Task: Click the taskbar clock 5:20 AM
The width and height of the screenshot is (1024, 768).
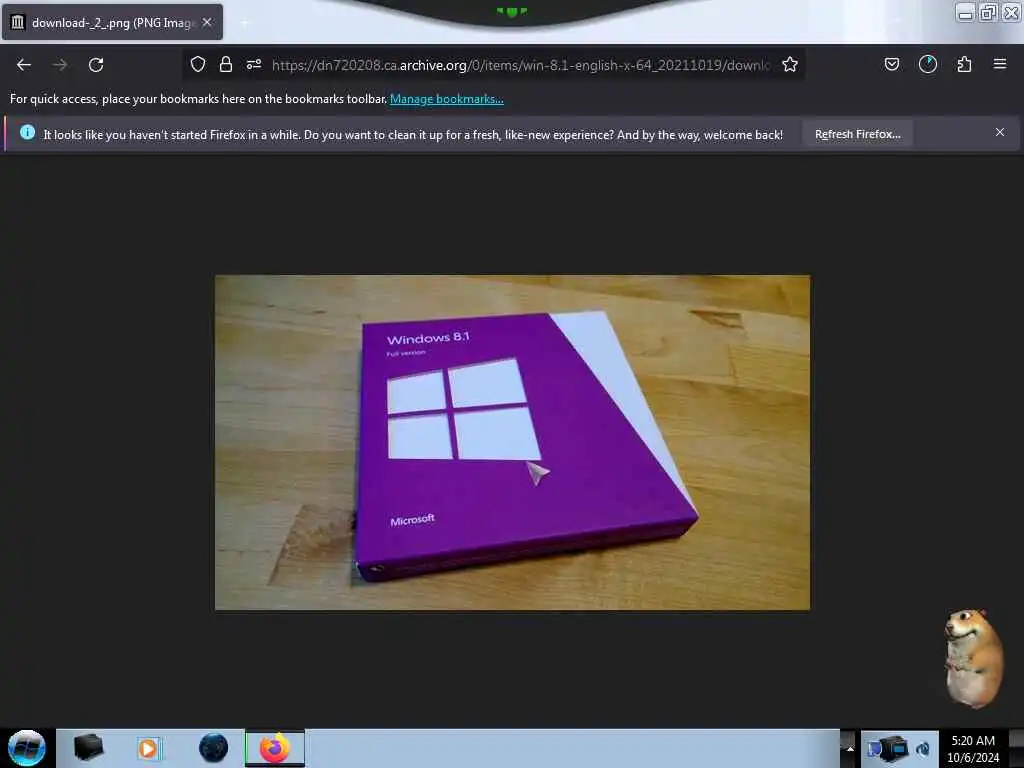Action: 973,749
